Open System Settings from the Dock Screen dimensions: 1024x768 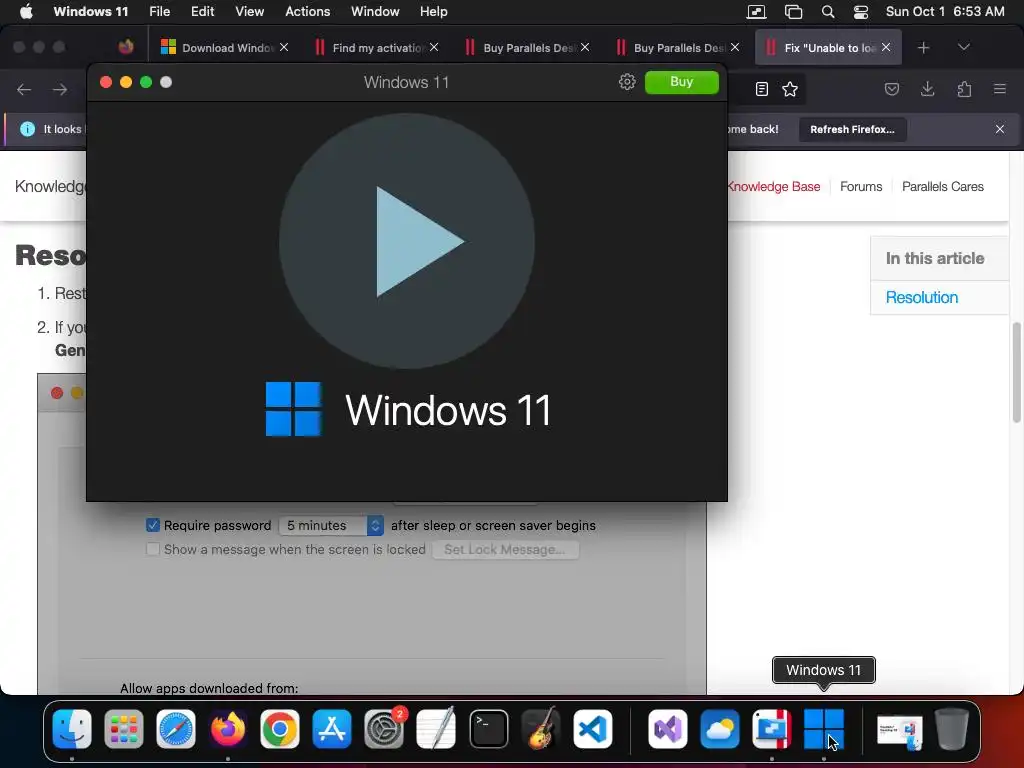tap(384, 729)
